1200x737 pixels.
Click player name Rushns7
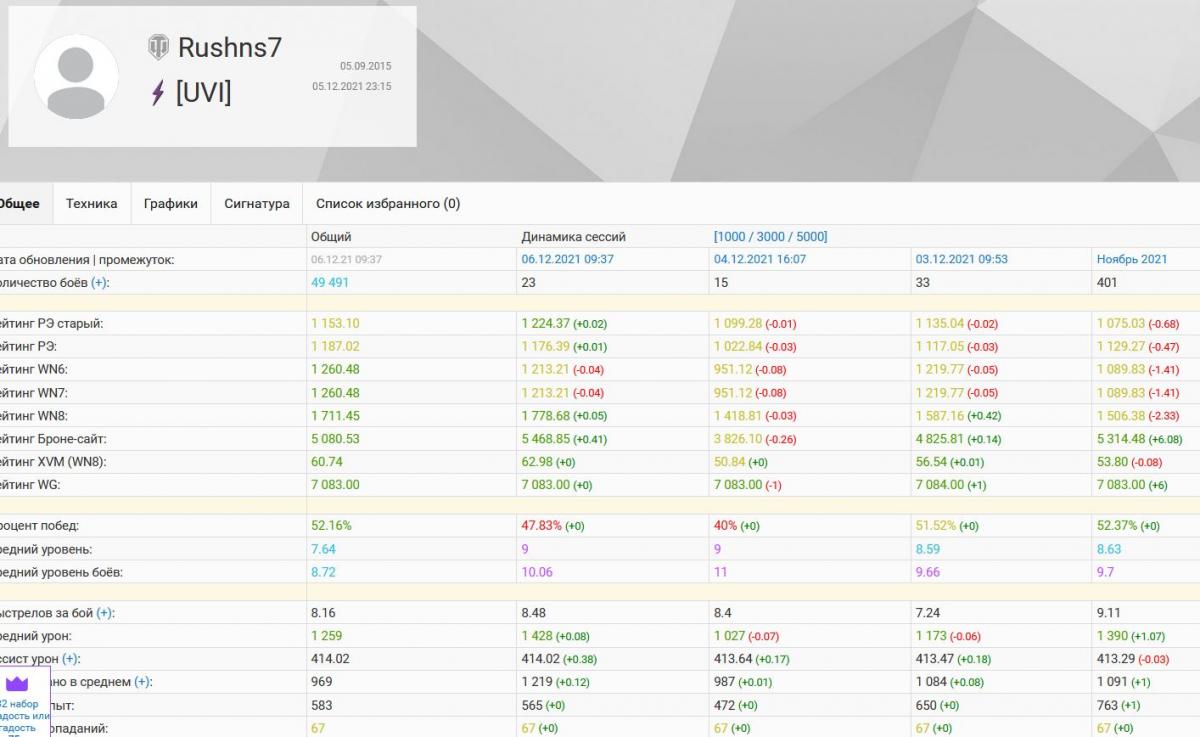[x=230, y=47]
